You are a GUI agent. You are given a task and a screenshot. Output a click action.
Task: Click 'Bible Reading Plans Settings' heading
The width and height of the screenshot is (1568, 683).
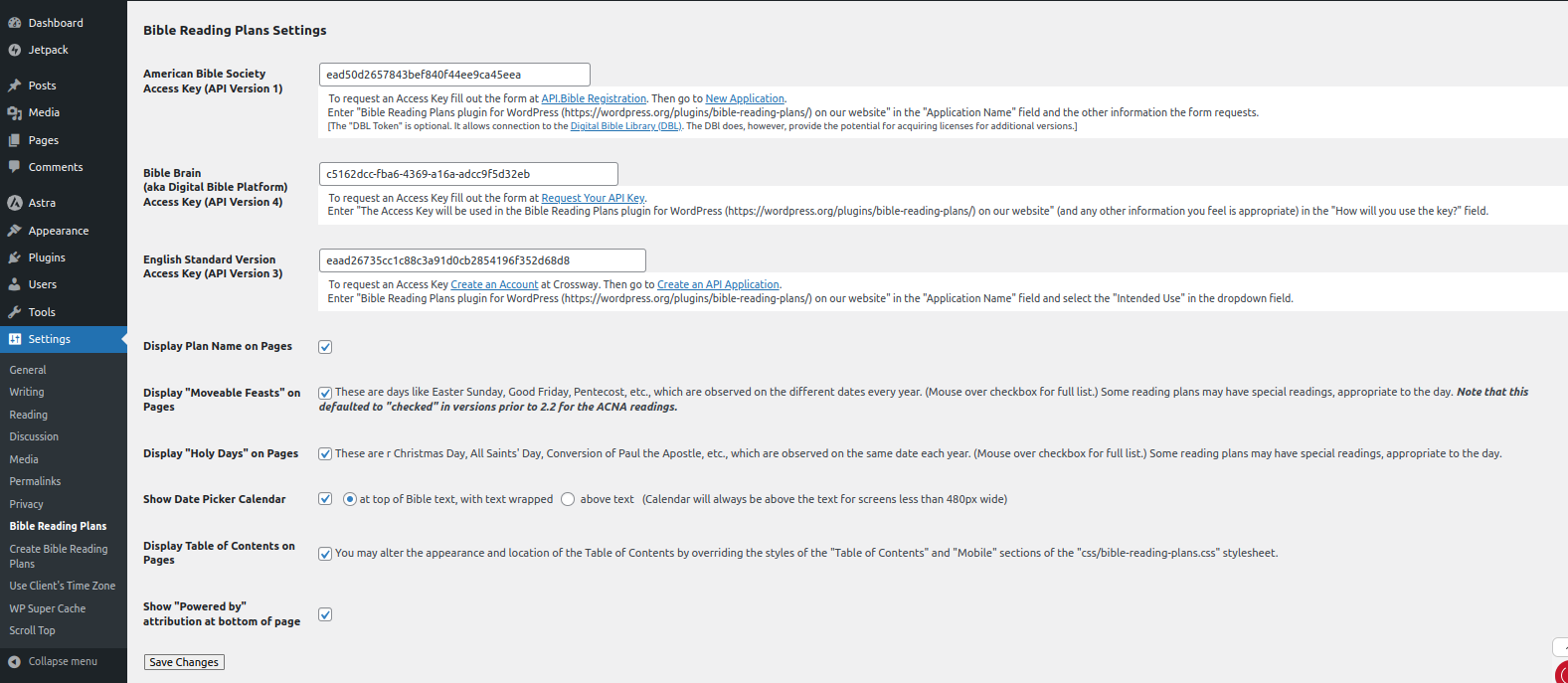[x=235, y=31]
